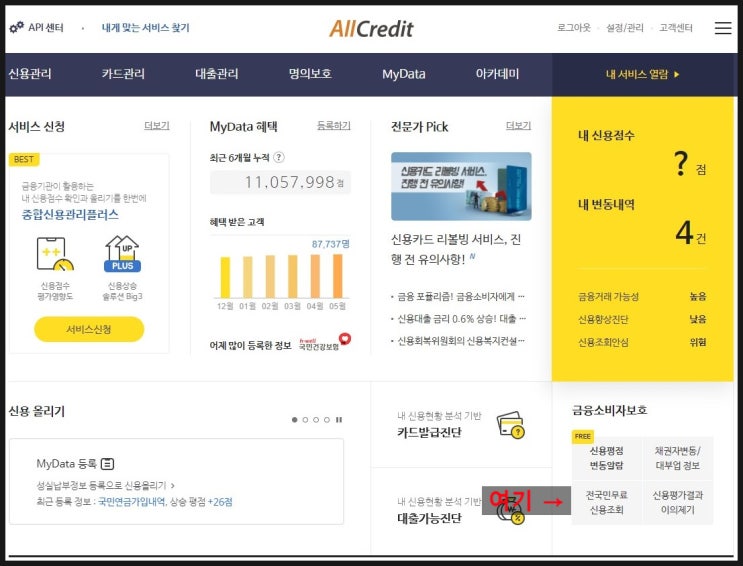Click the 87,737명 chart label
Image resolution: width=743 pixels, height=566 pixels.
[331, 244]
